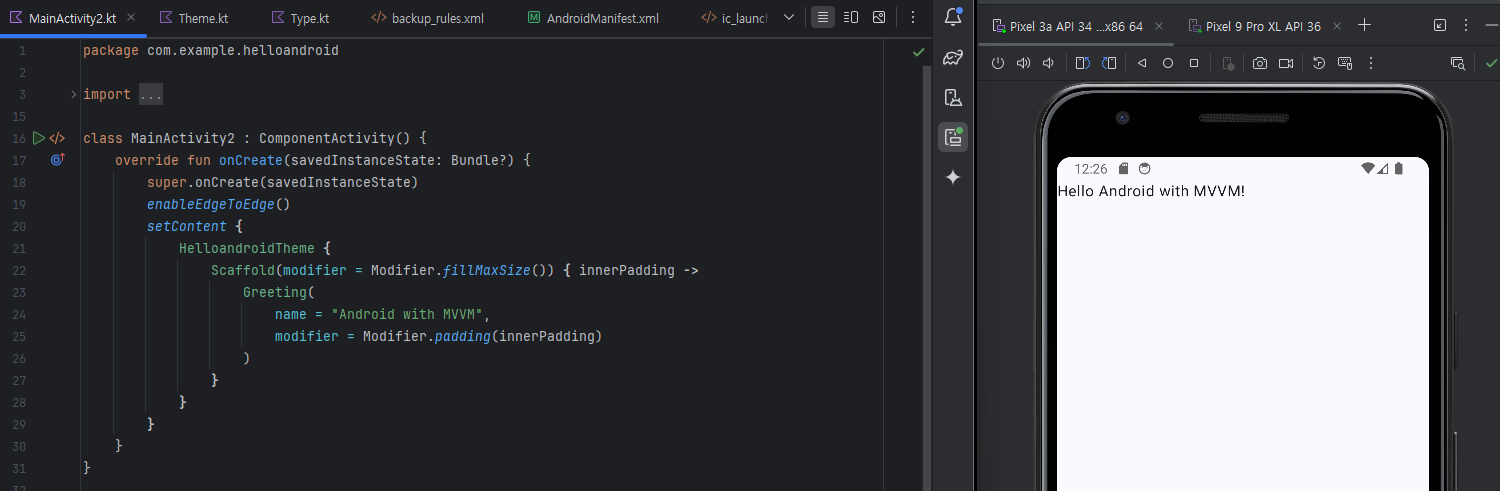1500x491 pixels.
Task: Switch to Pixel 9 Pro XL API 36 tab
Action: coord(1262,26)
